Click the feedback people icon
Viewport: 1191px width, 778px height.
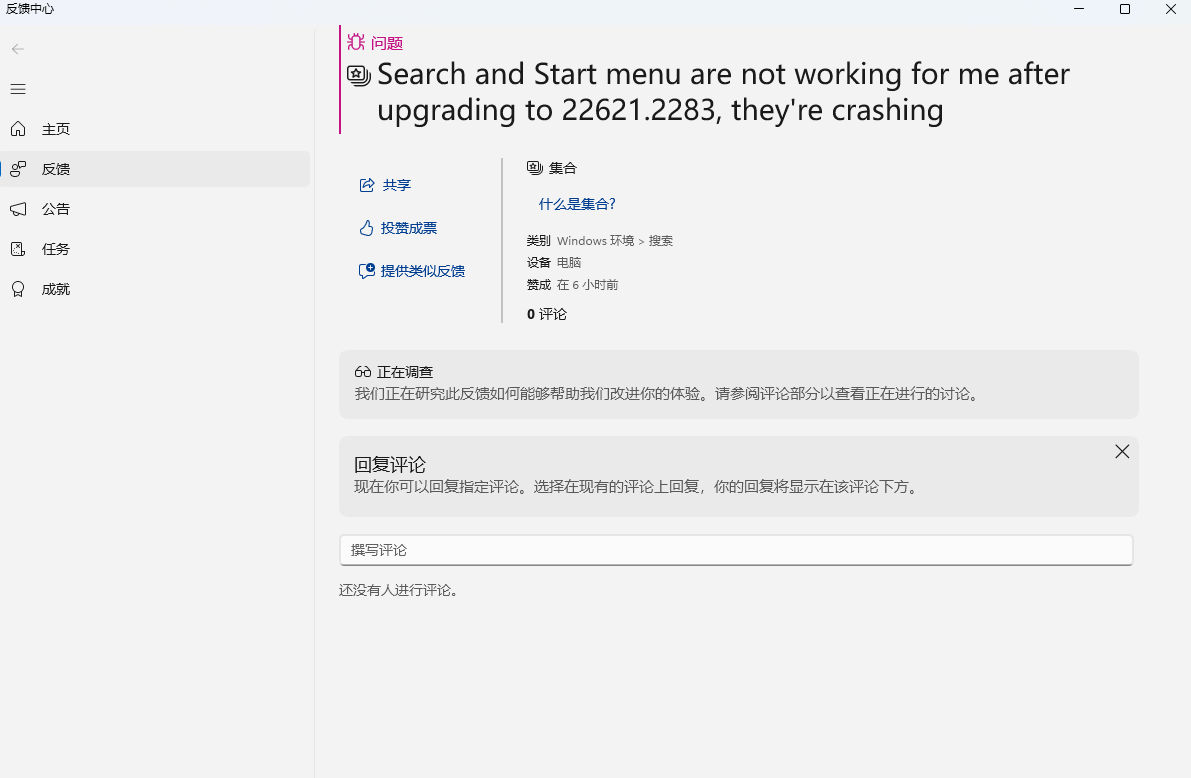pos(18,169)
